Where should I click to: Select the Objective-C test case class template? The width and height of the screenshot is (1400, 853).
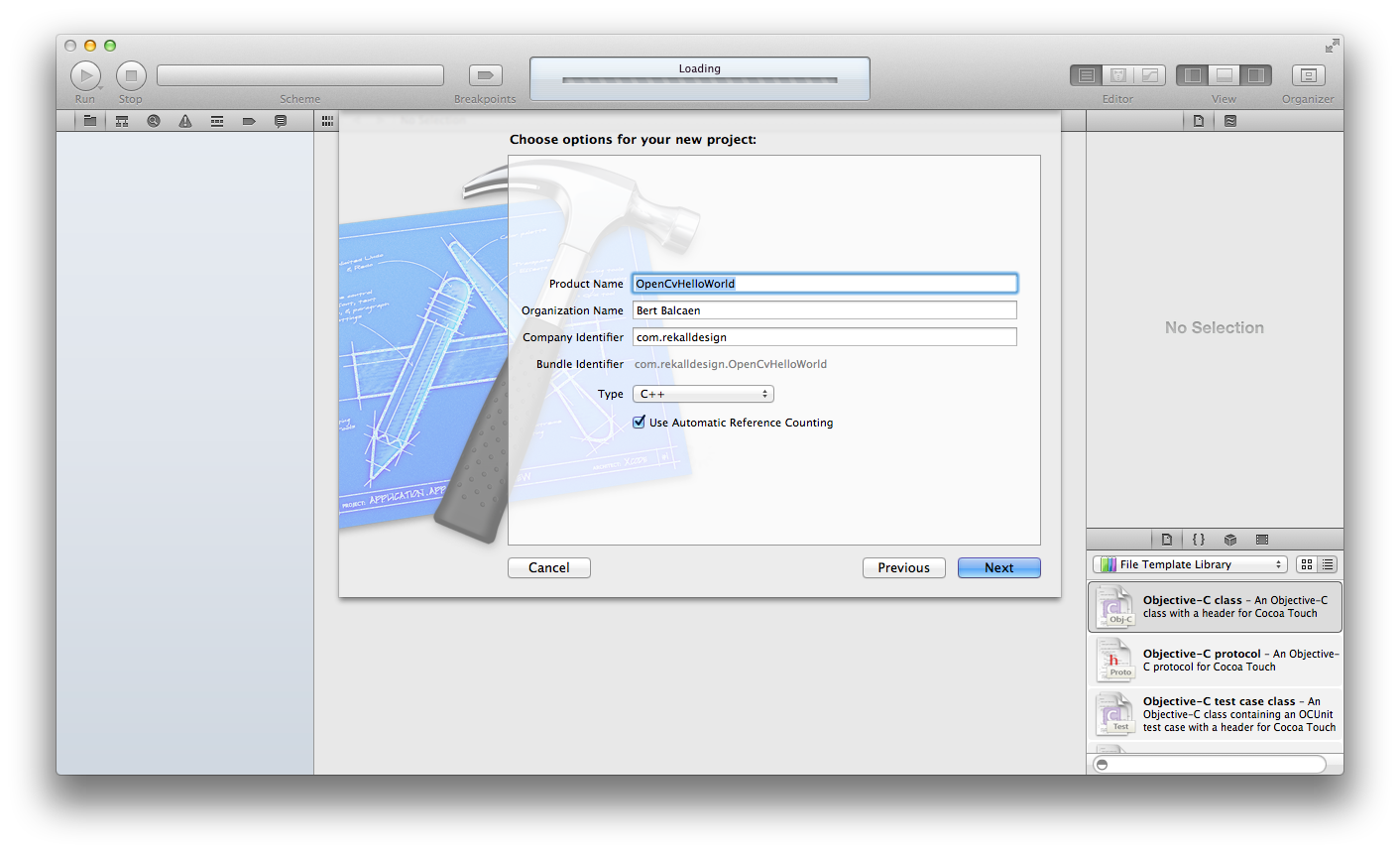click(1215, 714)
